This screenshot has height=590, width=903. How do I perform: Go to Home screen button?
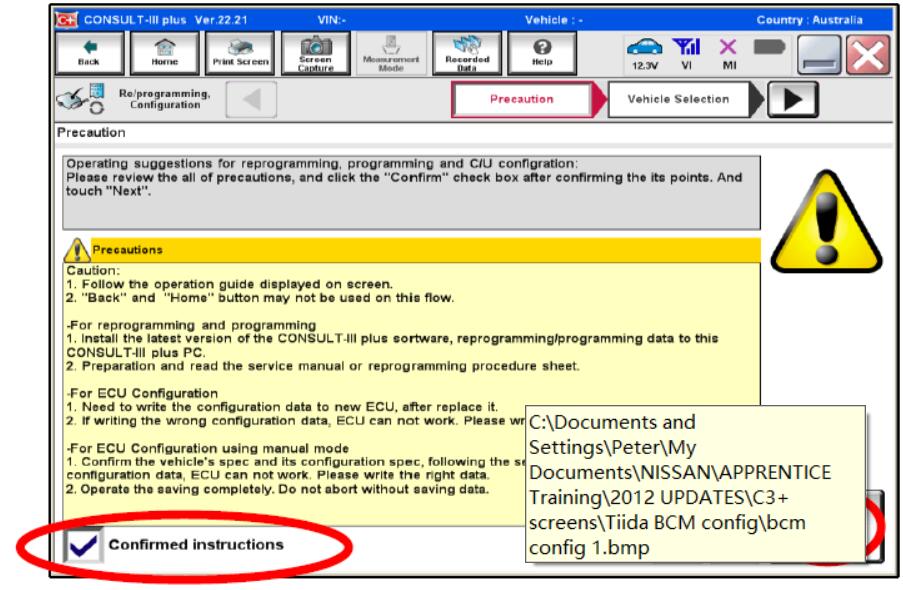click(165, 53)
